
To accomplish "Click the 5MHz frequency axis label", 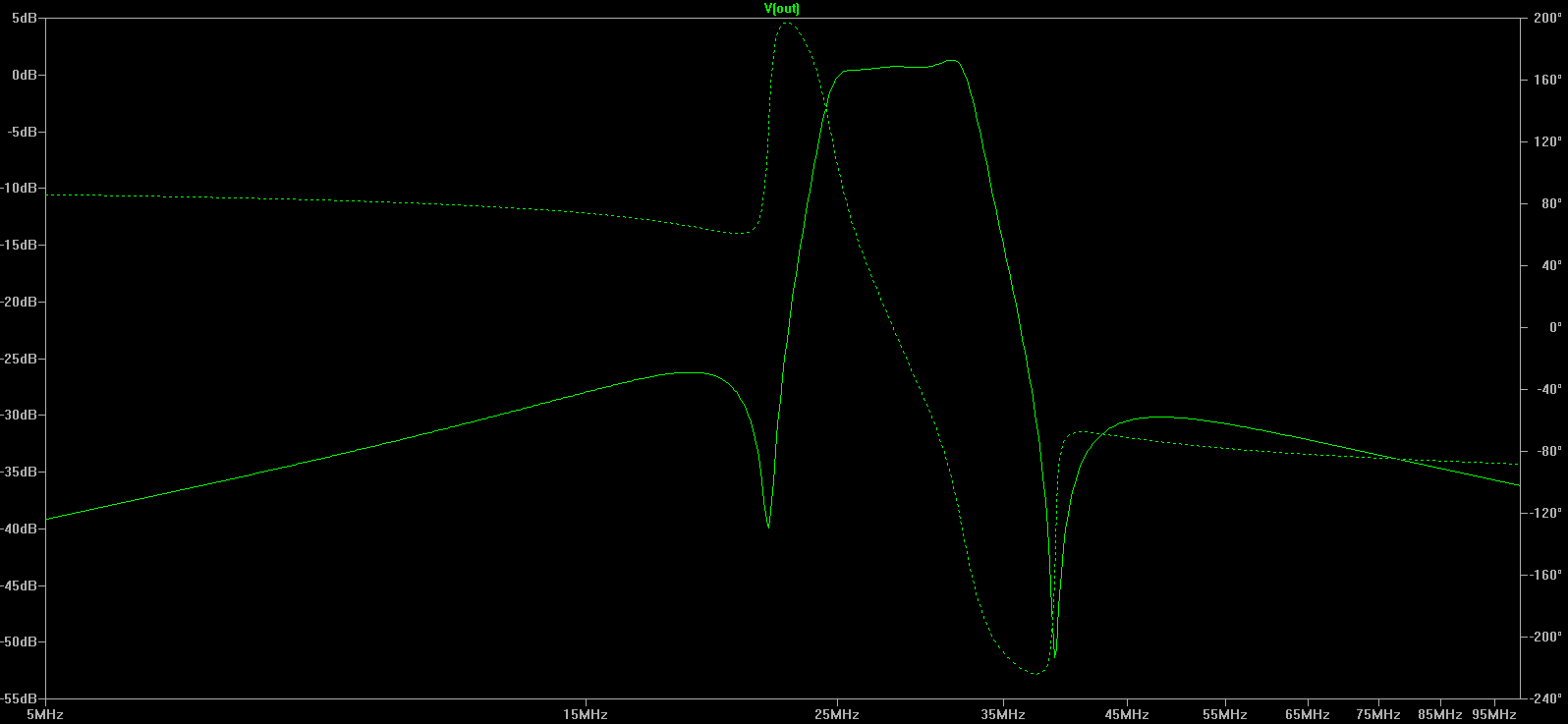I will click(x=45, y=714).
